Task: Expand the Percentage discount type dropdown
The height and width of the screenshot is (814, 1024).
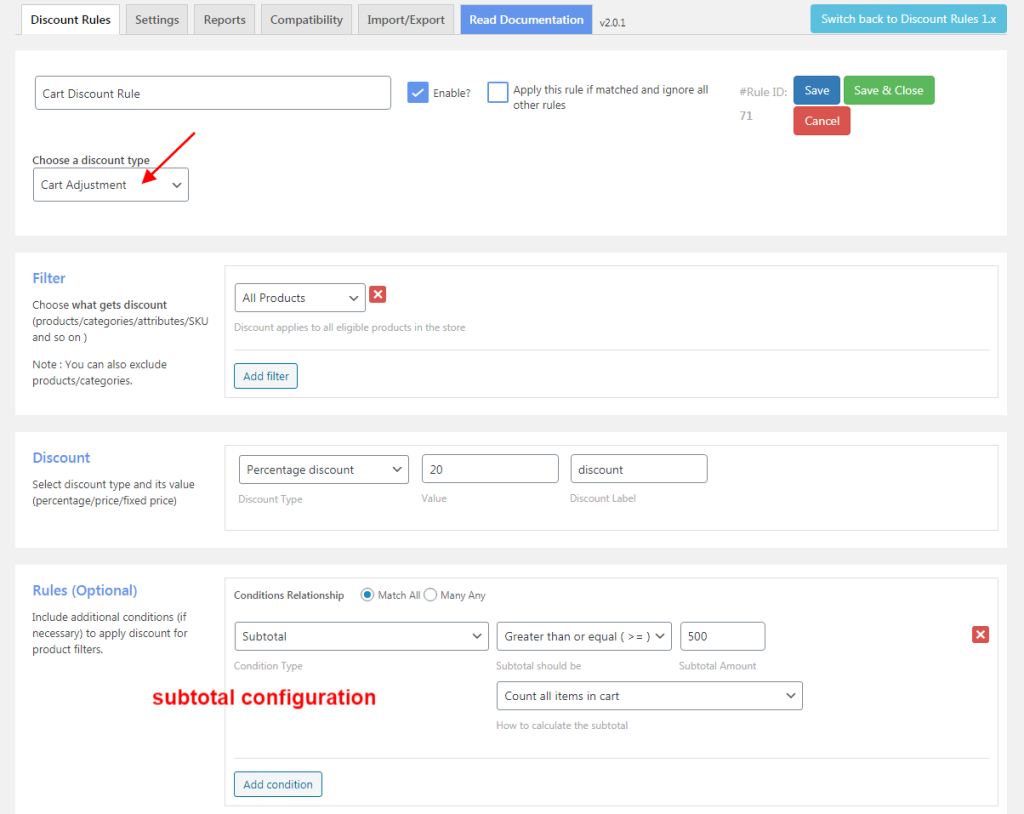Action: [324, 470]
